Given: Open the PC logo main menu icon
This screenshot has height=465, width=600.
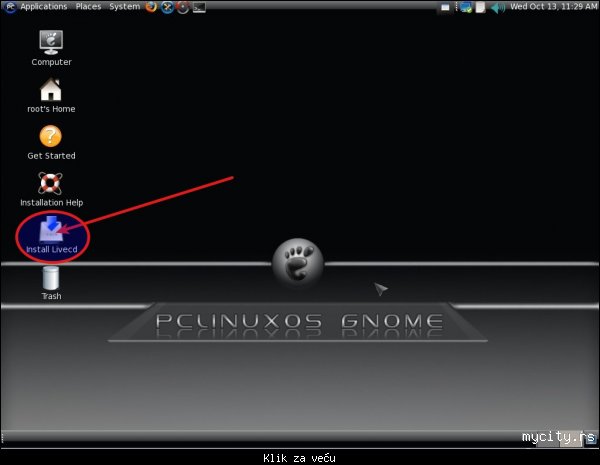Looking at the screenshot, I should coord(10,7).
